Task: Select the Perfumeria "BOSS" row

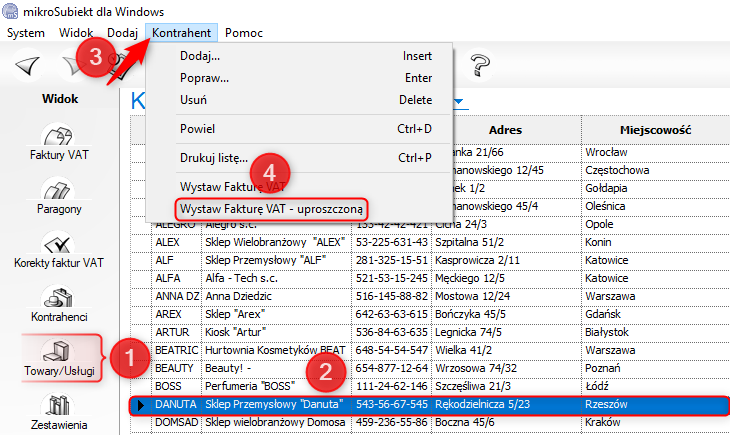Action: click(429, 386)
